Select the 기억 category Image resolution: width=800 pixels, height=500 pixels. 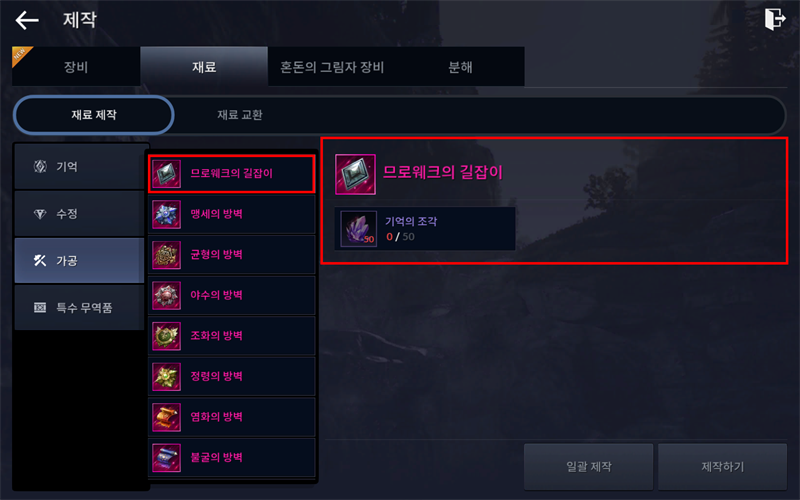(x=79, y=166)
